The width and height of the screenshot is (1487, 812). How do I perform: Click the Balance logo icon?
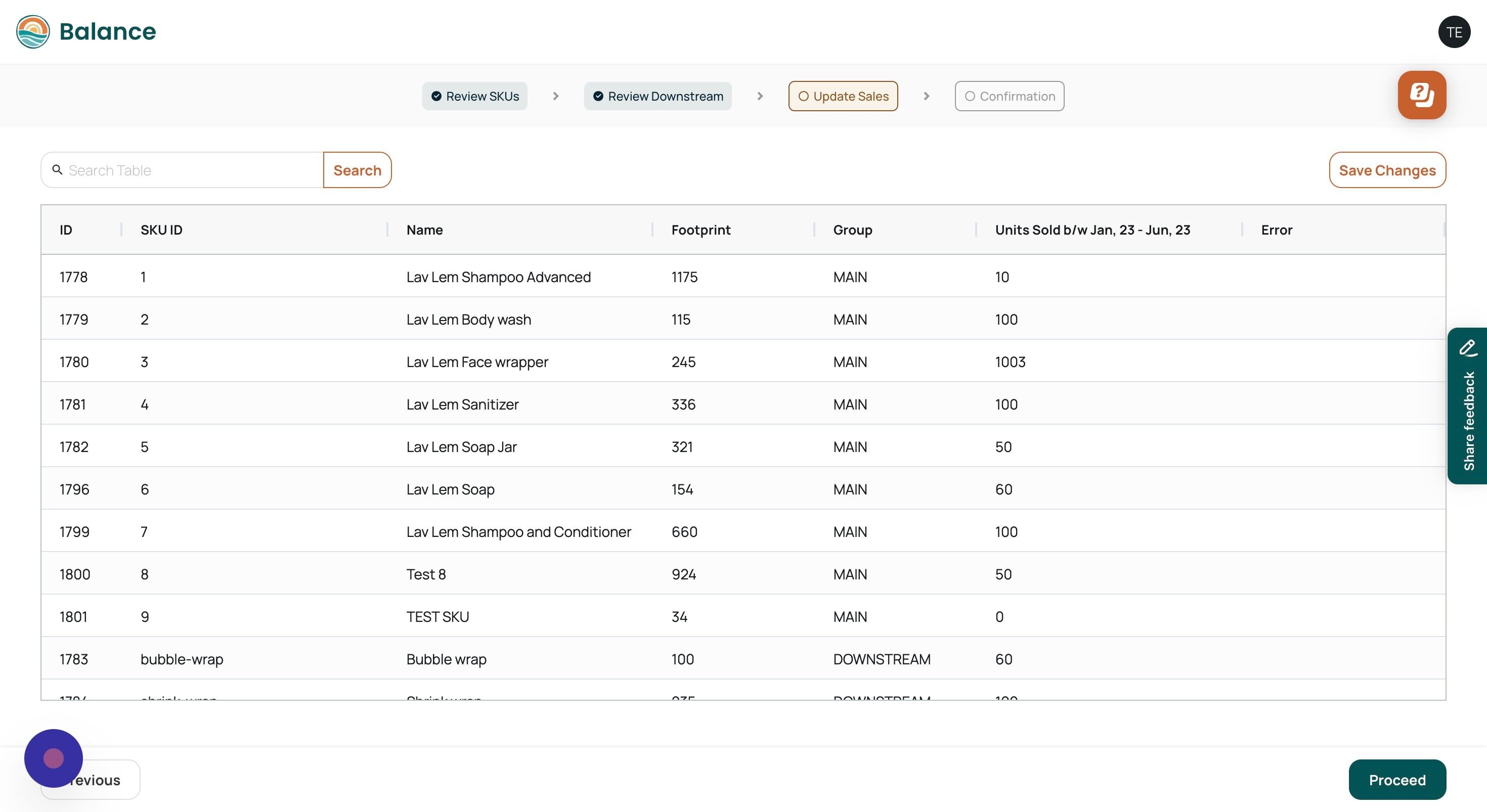(33, 32)
